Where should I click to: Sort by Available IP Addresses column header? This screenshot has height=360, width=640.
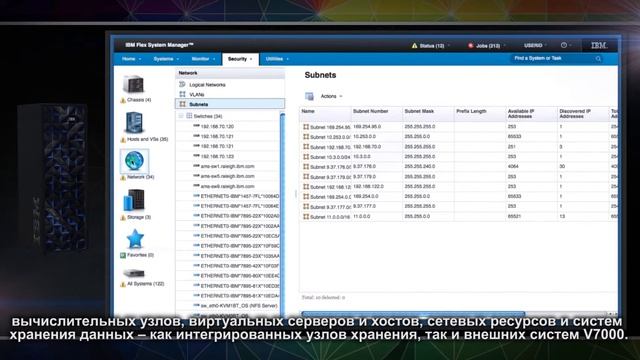(532, 114)
